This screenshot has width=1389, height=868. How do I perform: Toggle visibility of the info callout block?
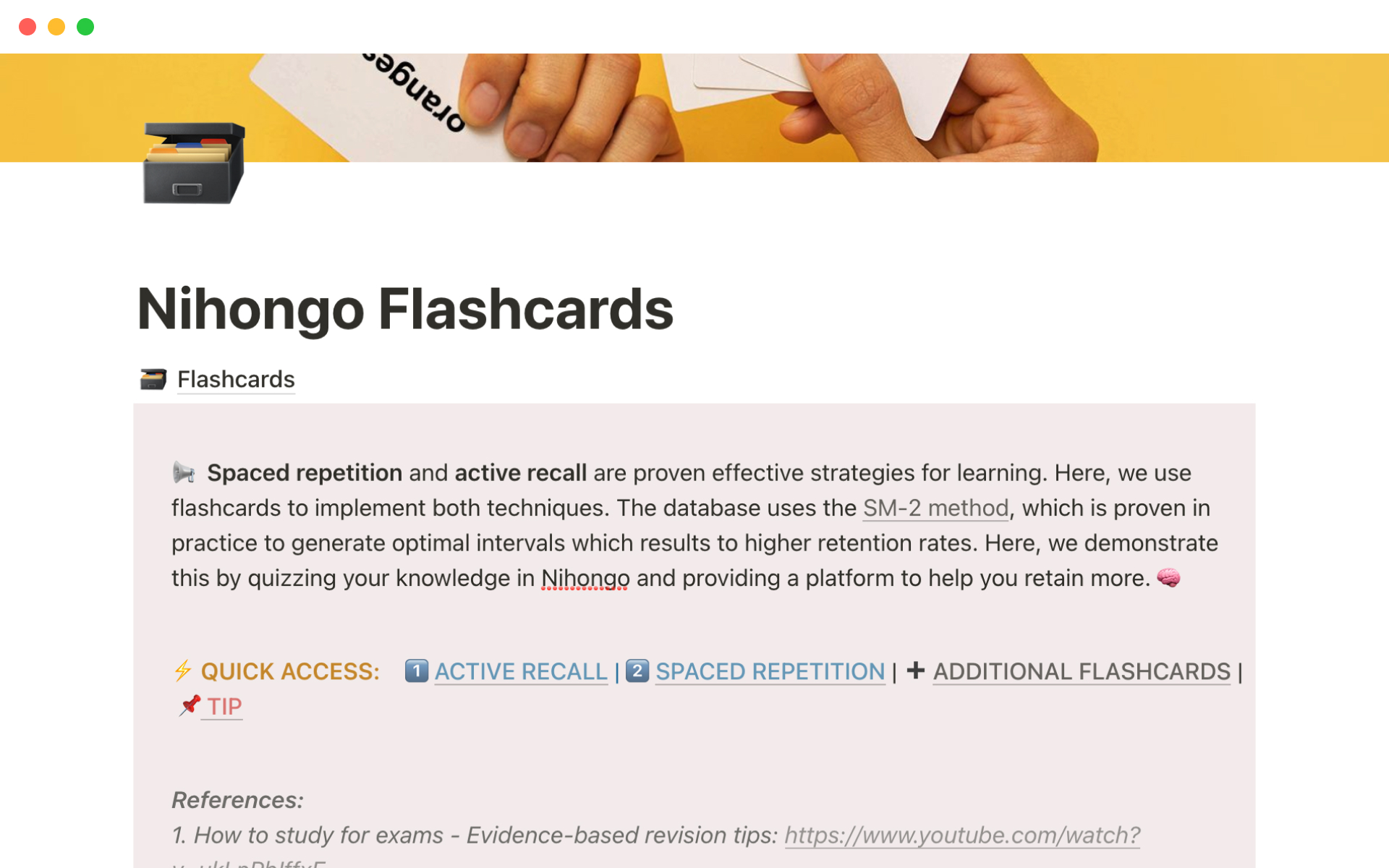tap(183, 472)
